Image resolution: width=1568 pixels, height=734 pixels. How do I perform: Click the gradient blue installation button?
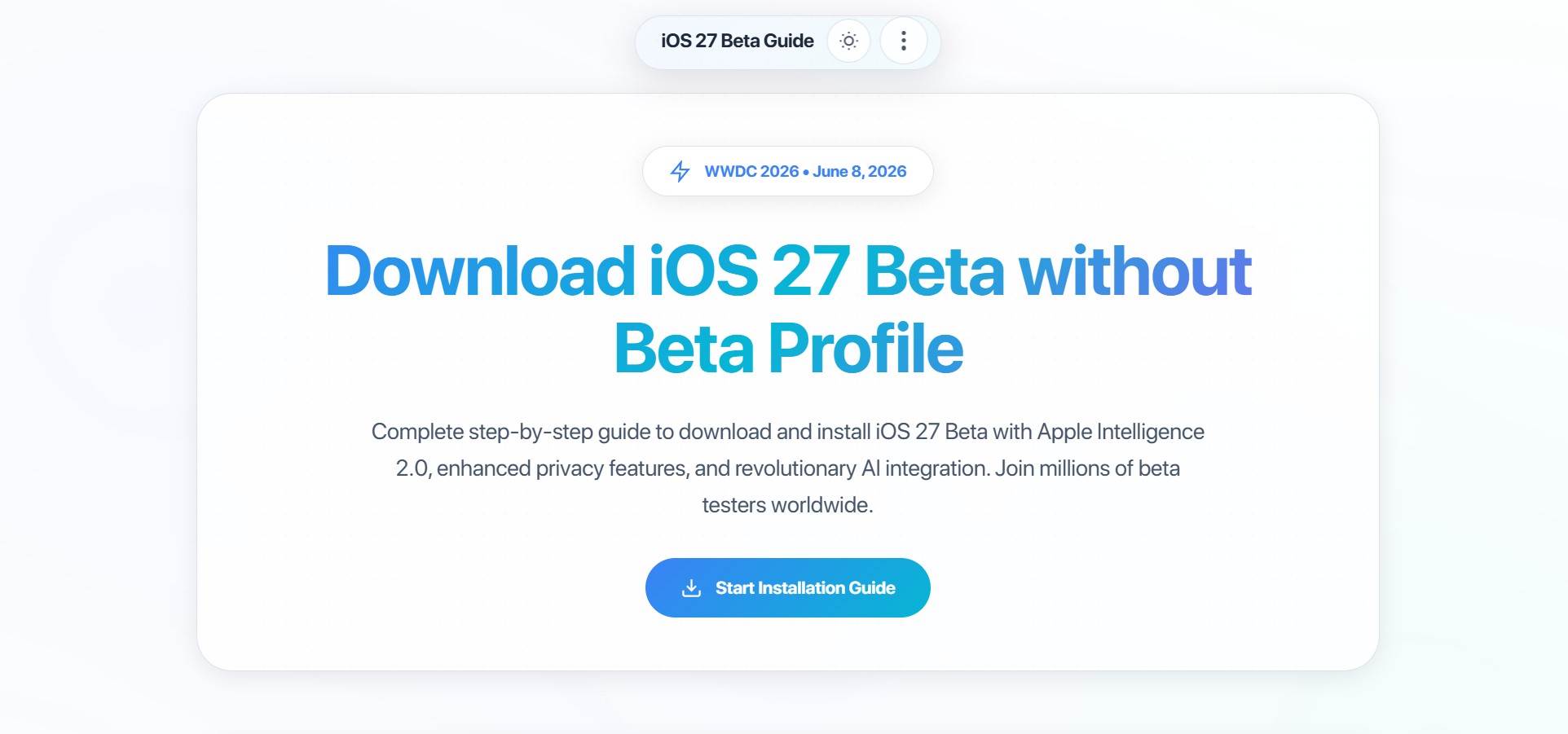[x=787, y=587]
